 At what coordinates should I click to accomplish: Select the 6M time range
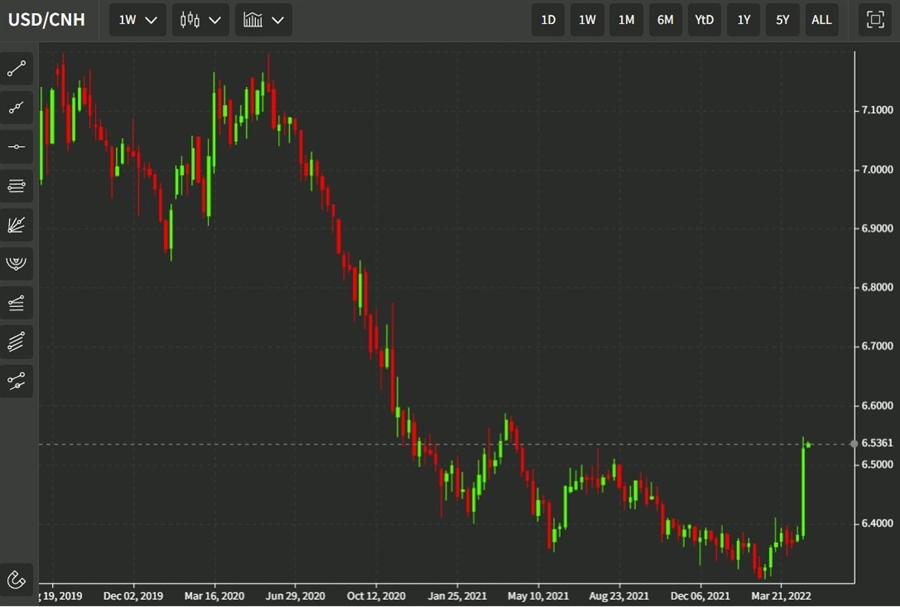point(665,19)
